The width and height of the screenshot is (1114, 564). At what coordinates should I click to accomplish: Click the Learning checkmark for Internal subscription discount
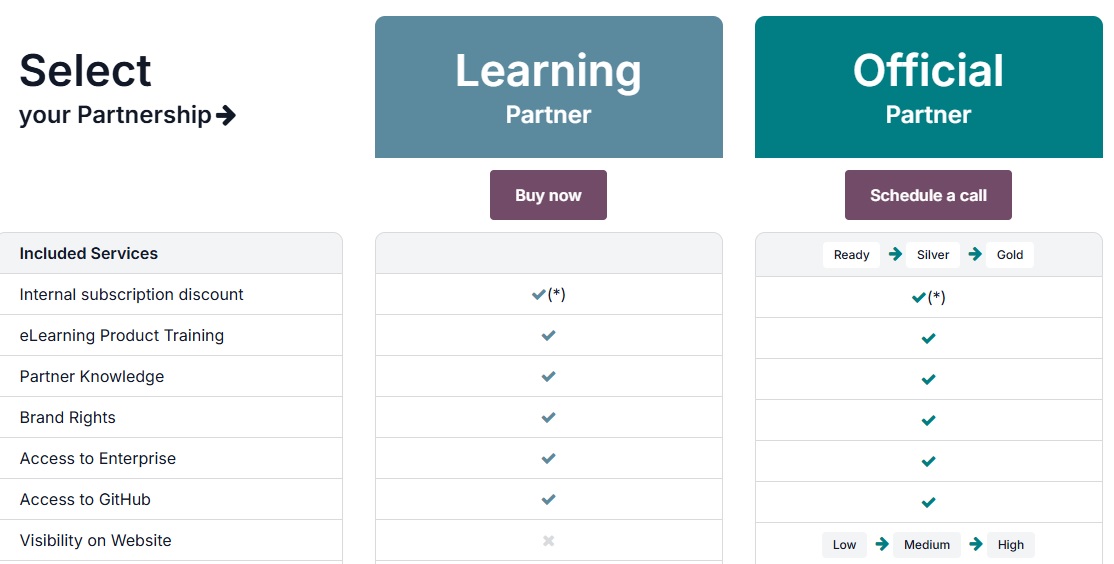[539, 294]
